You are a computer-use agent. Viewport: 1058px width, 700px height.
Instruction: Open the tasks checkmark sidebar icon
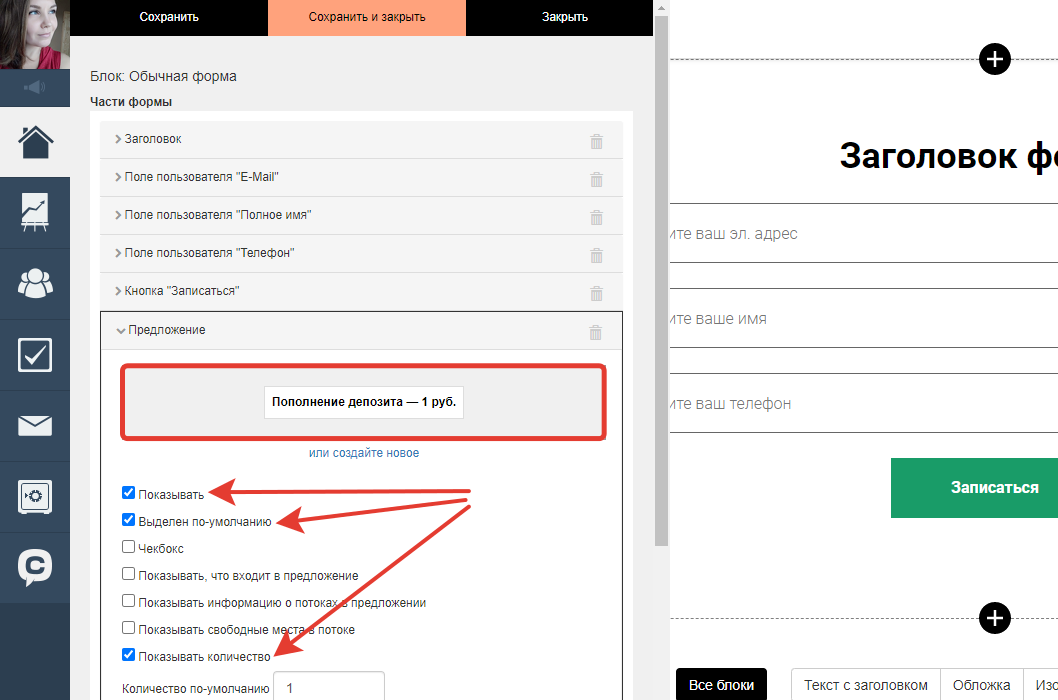tap(35, 355)
